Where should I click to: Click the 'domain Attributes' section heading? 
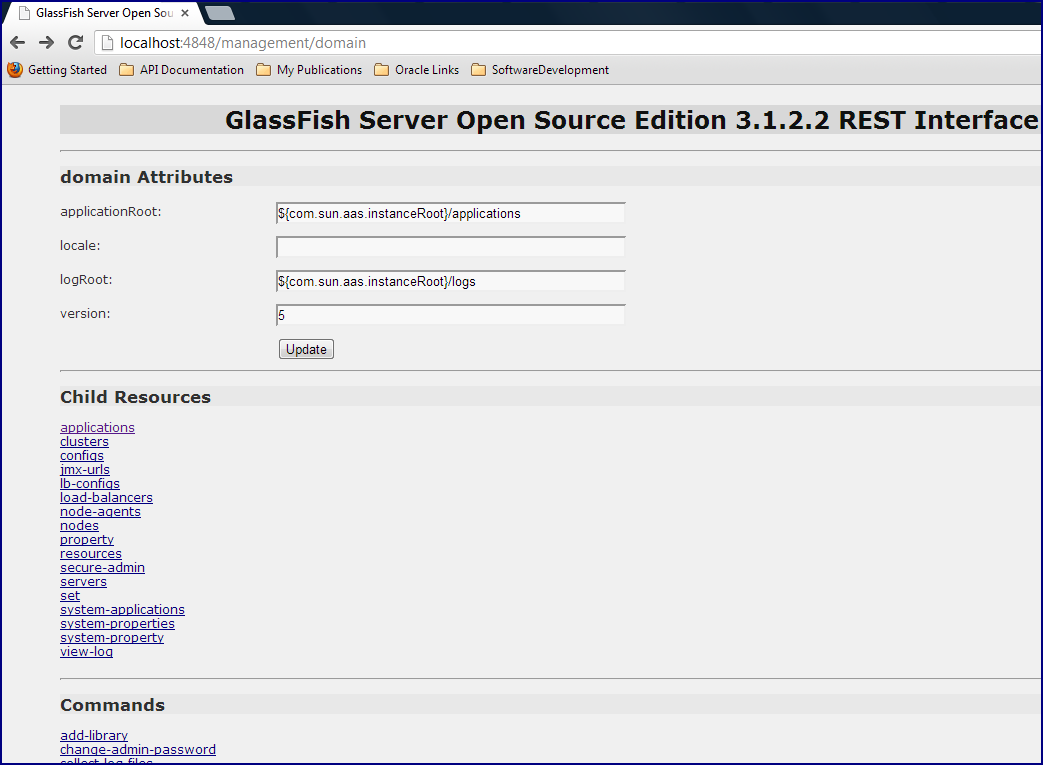(146, 177)
